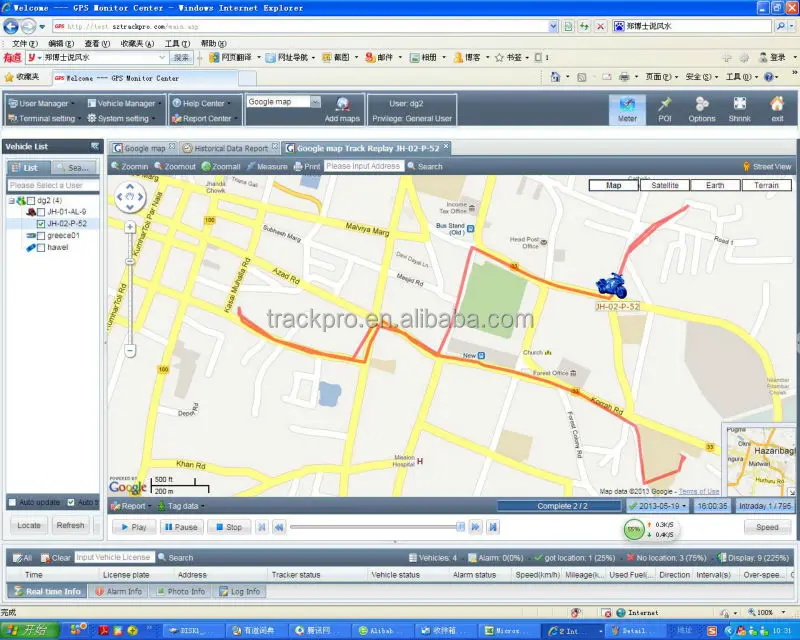The image size is (800, 640).
Task: Click the Speed button
Action: [x=767, y=527]
